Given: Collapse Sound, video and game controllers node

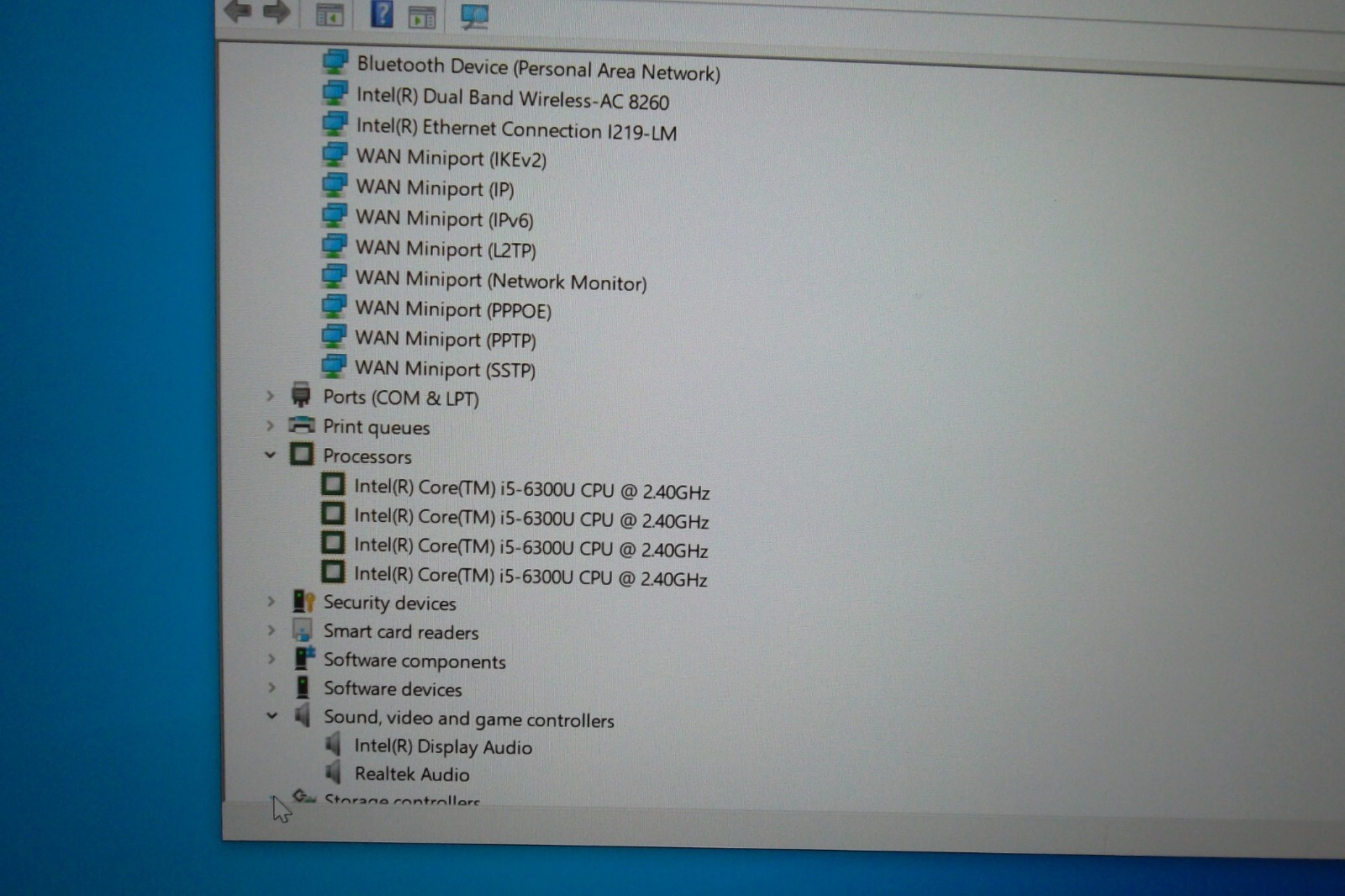Looking at the screenshot, I should point(272,716).
